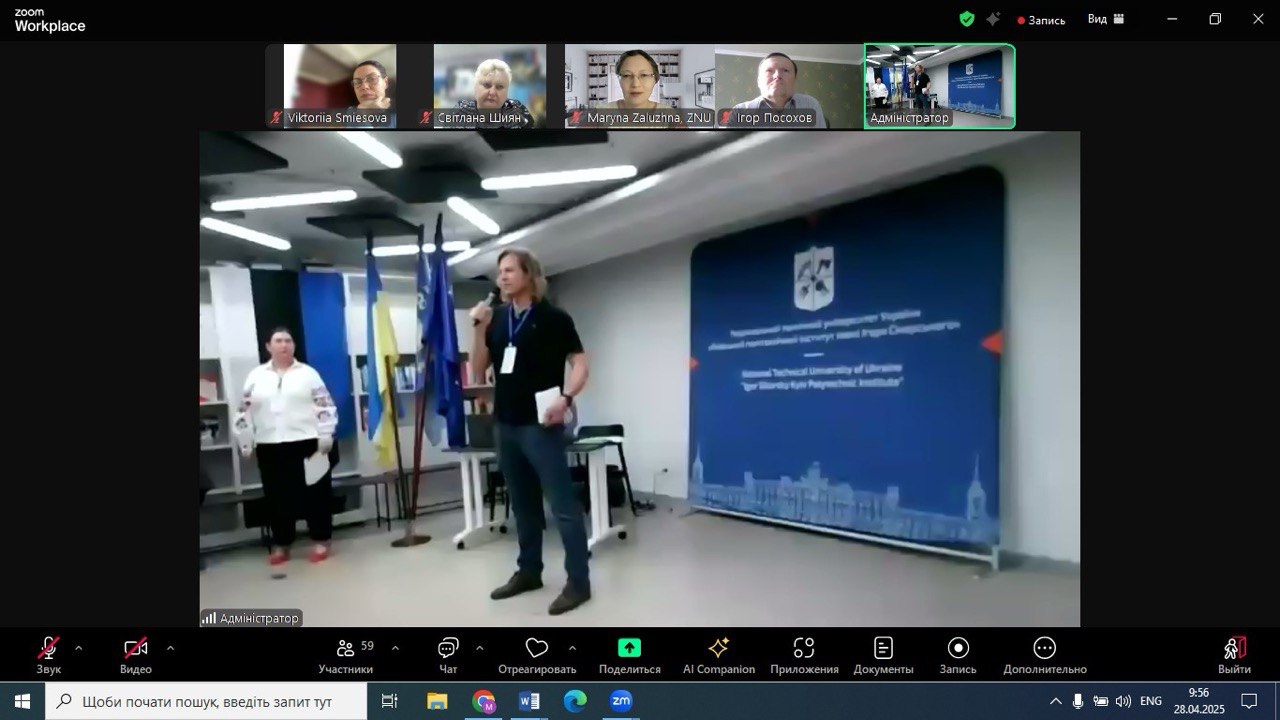
Task: Click the green encryption shield icon
Action: point(966,19)
